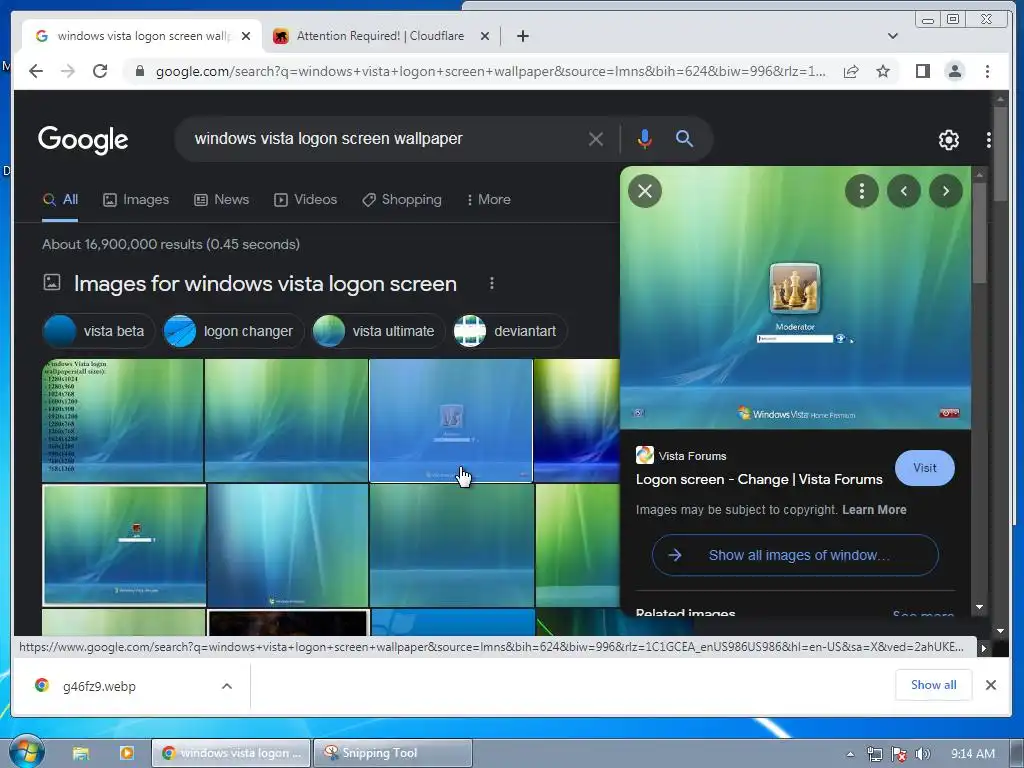Open Google quick settings gear
Screen dimensions: 1024x768
(949, 139)
